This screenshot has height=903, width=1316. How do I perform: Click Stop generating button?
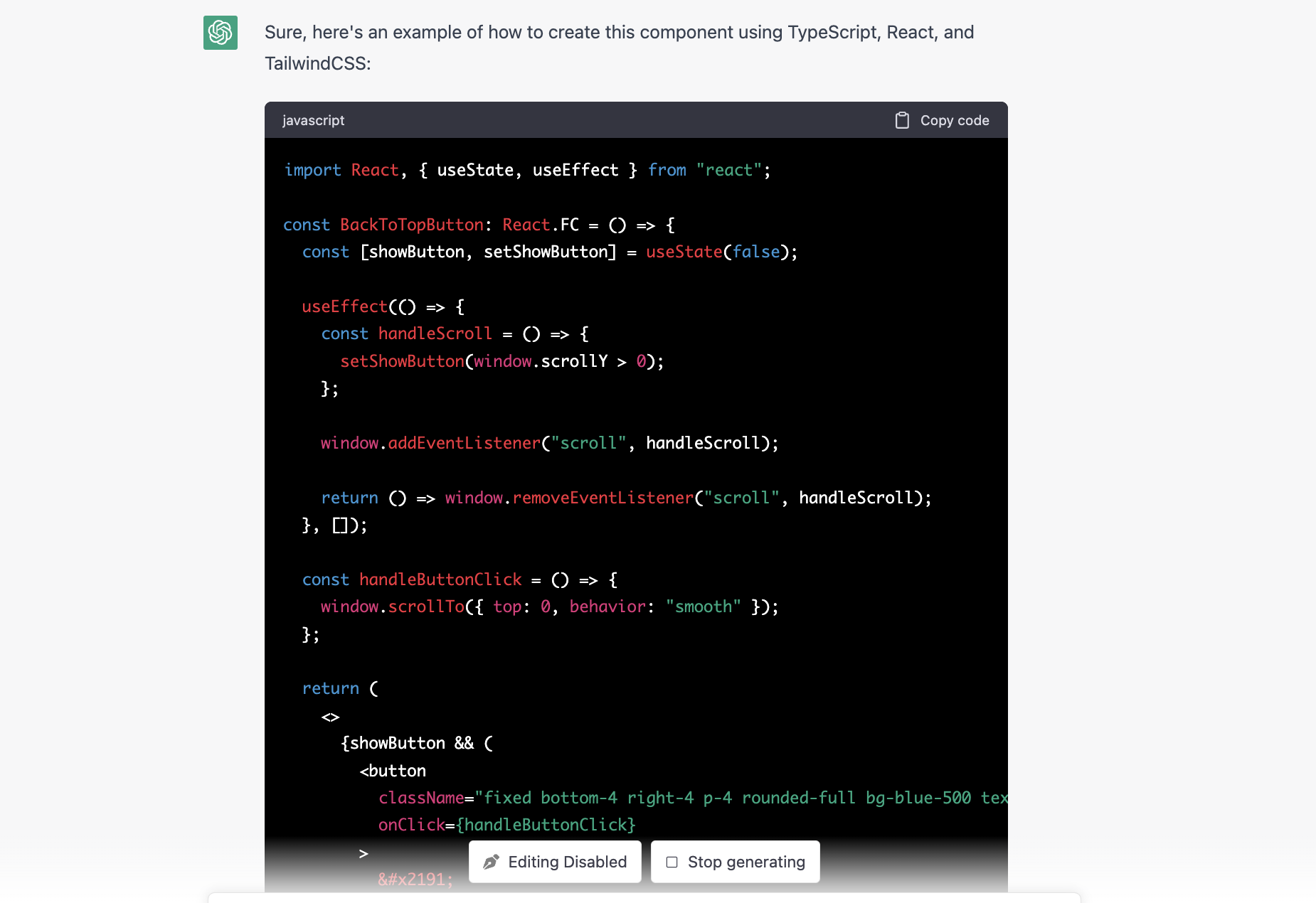[736, 862]
